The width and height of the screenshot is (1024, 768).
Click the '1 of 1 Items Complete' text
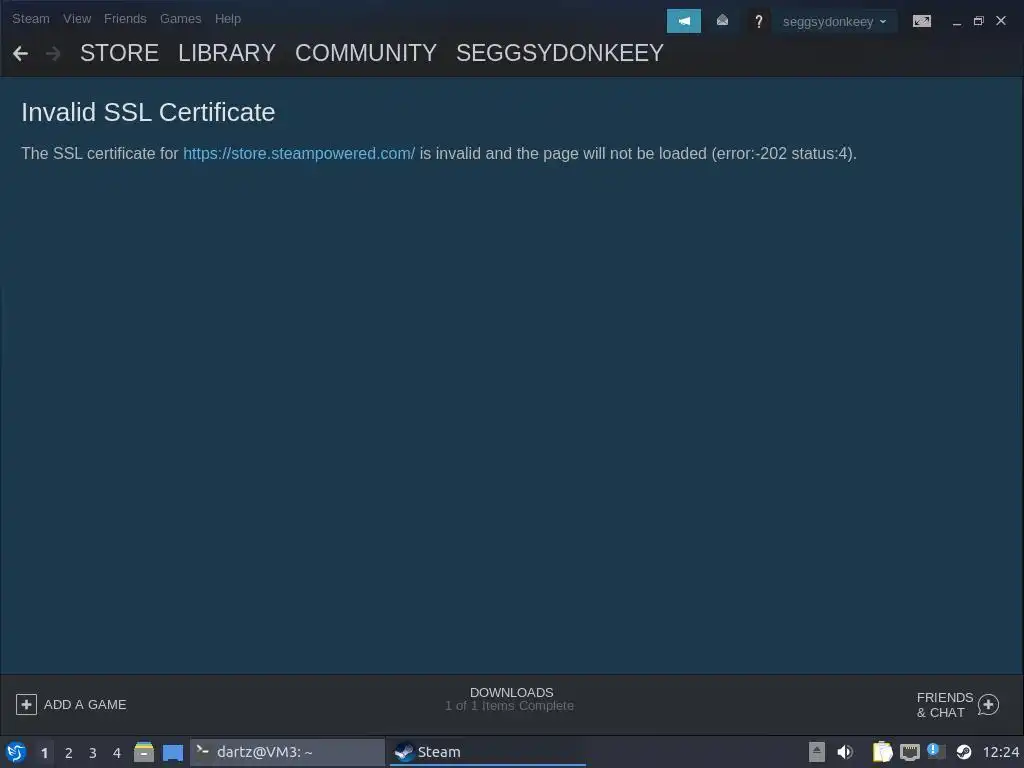(509, 706)
